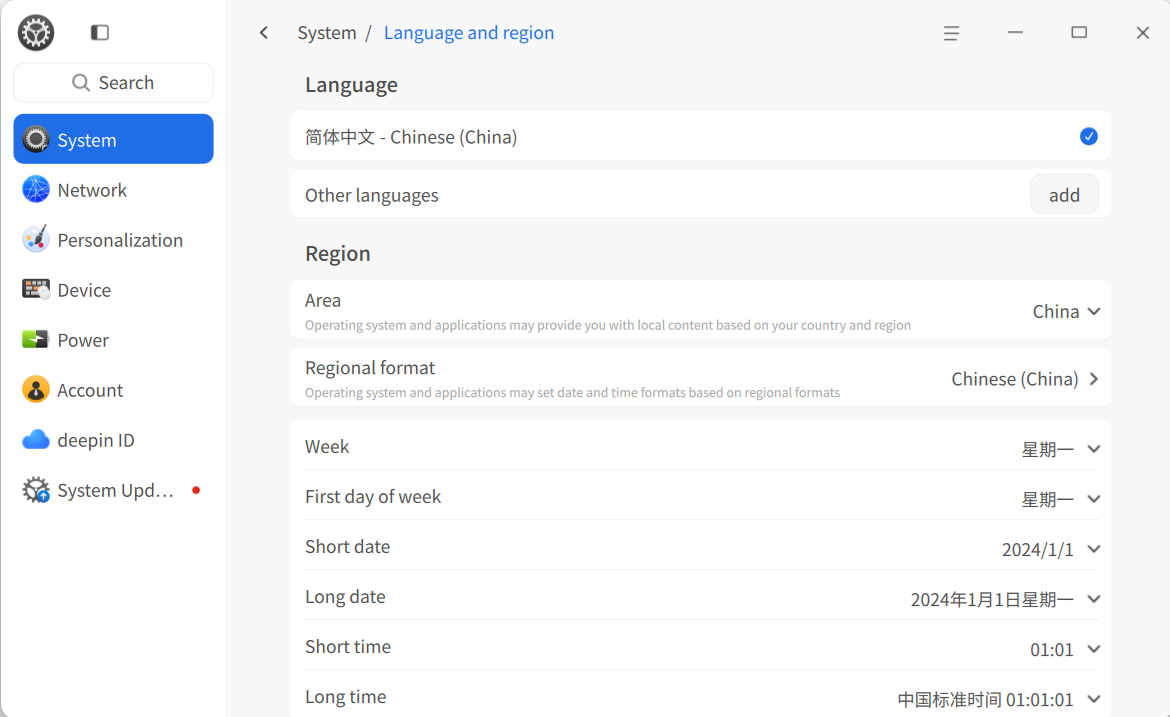Open the deepin ID cloud icon
The width and height of the screenshot is (1170, 717).
pos(35,439)
